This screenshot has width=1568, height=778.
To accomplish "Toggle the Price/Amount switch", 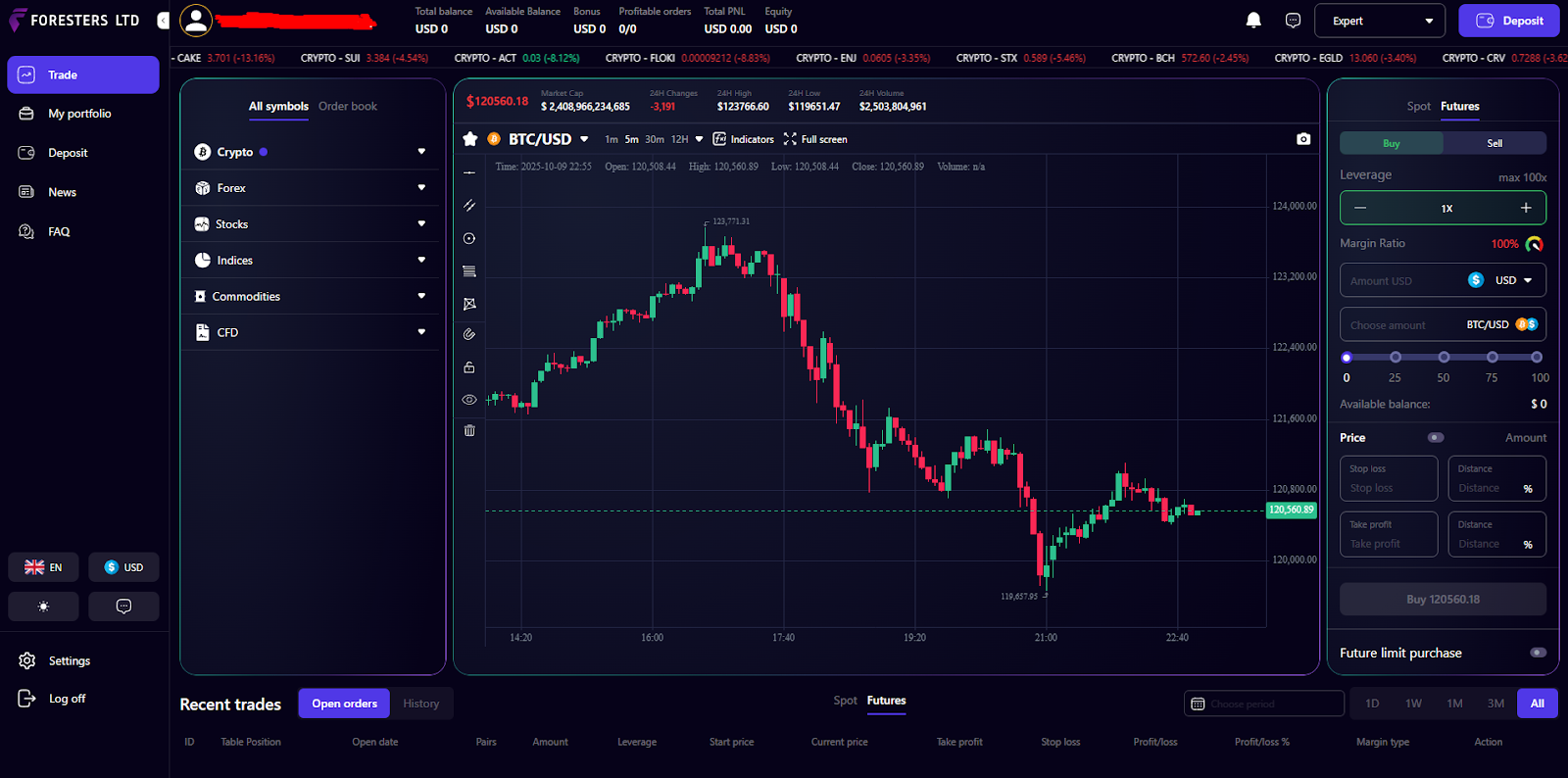I will tap(1436, 438).
